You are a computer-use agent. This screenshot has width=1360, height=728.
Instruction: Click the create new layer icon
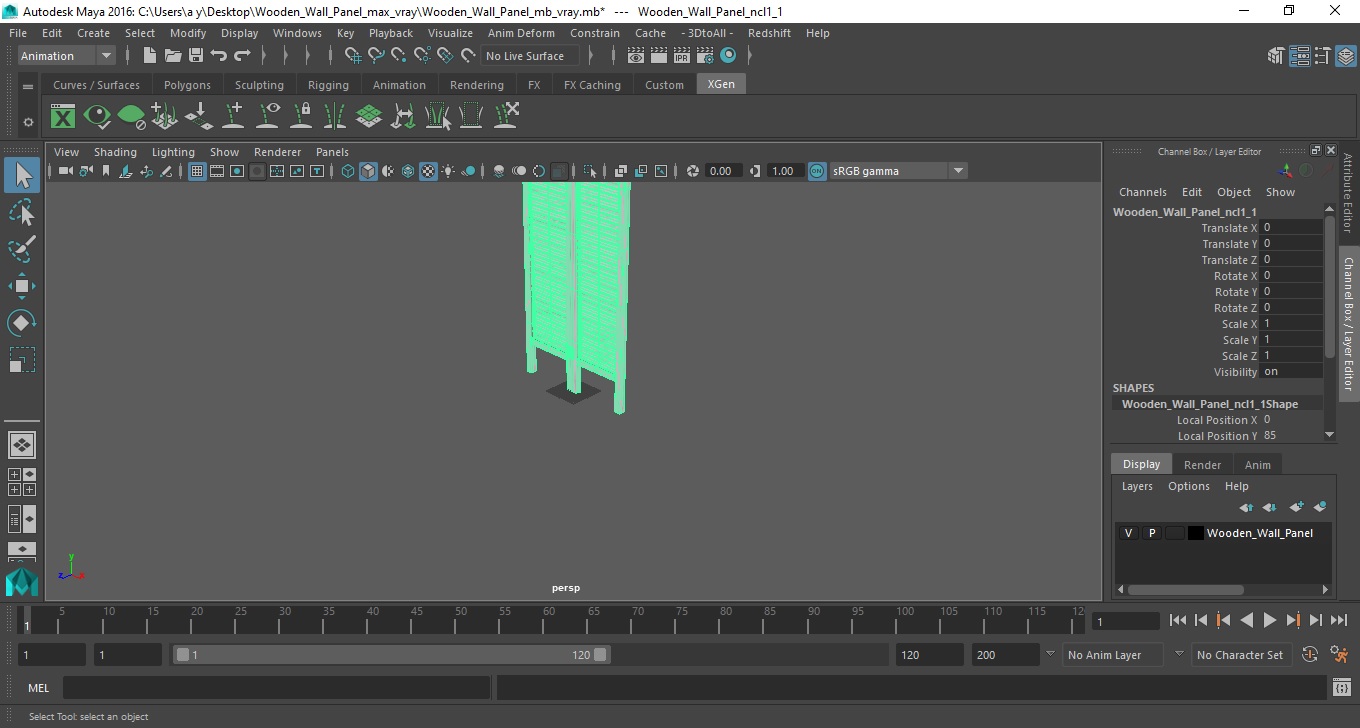pyautogui.click(x=1298, y=507)
